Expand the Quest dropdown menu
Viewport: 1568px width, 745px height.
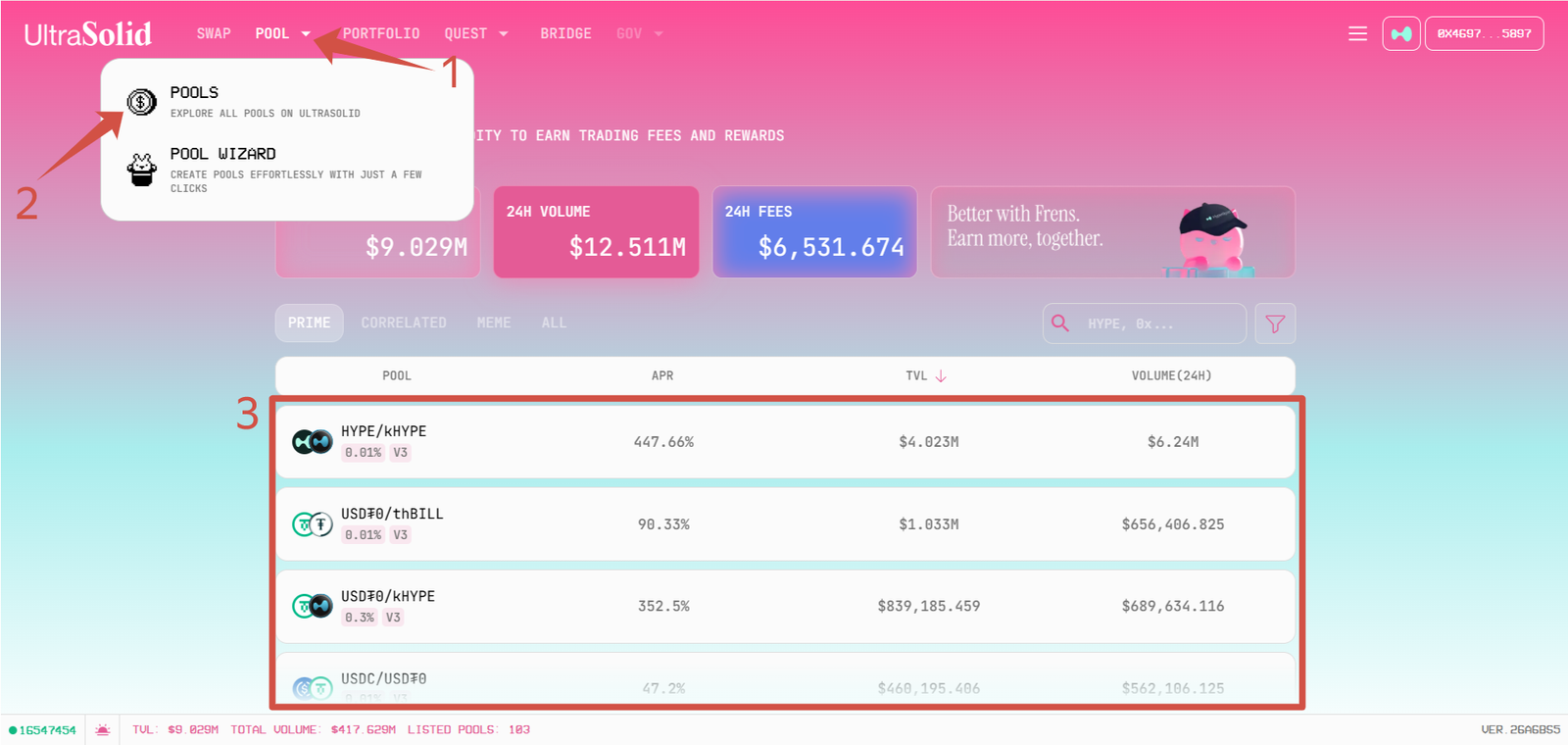click(475, 34)
